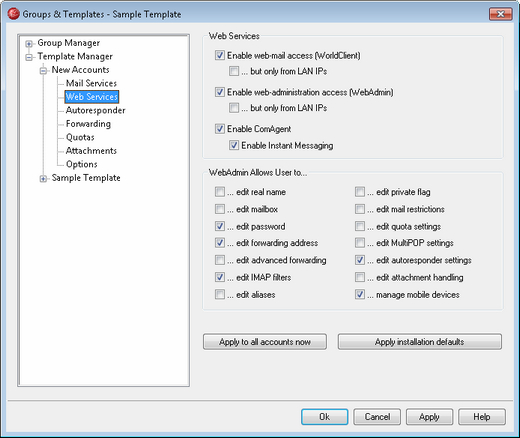Allow user to edit real name
520x438 pixels.
(220, 192)
